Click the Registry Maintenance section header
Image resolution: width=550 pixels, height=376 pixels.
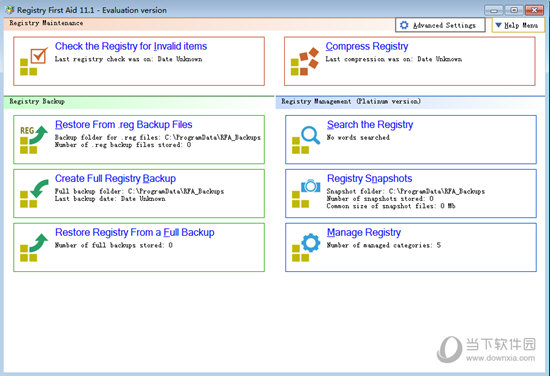point(46,23)
